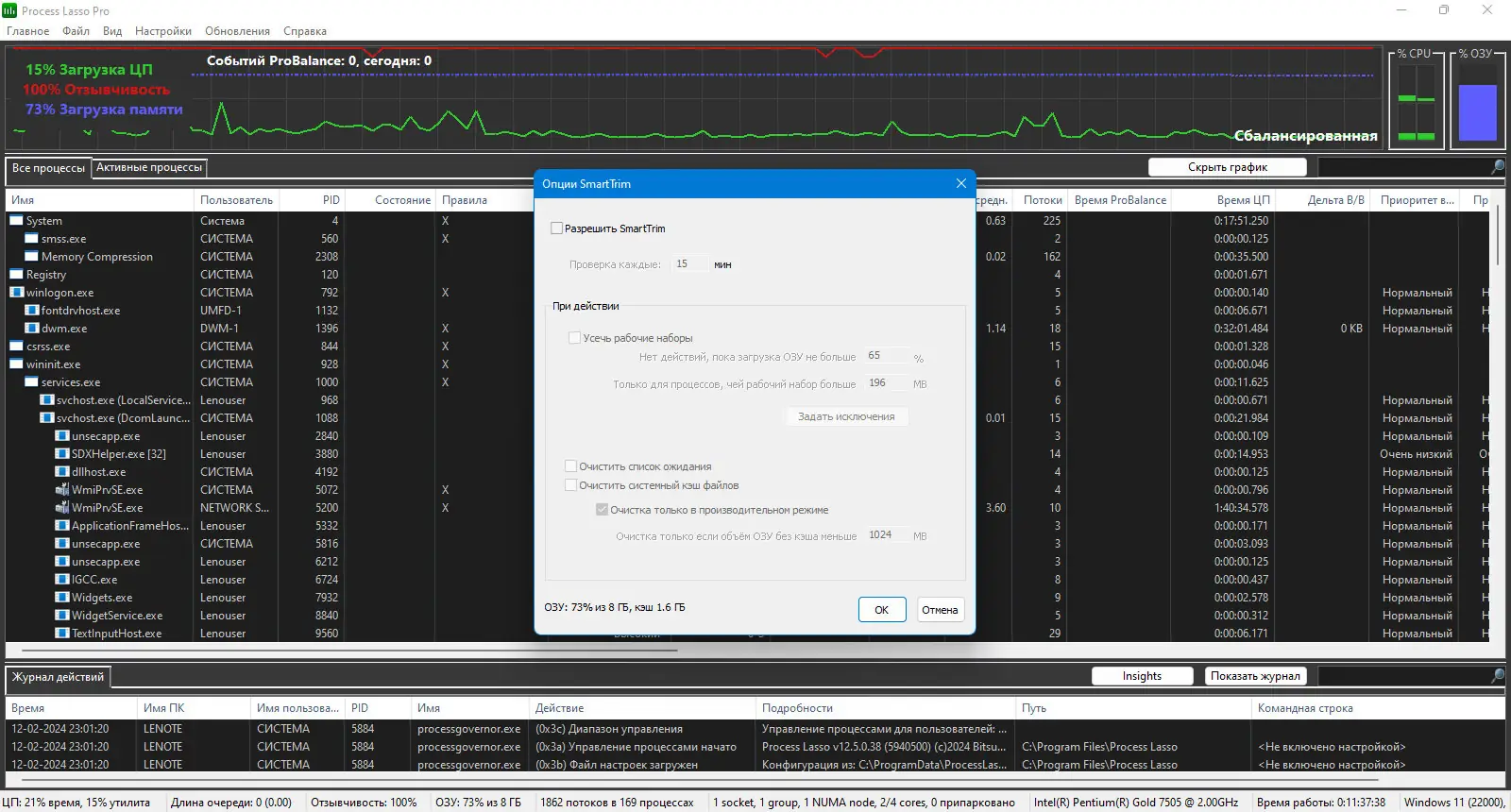This screenshot has width=1511, height=812.
Task: Click the 1024 MB cache threshold field
Action: click(x=887, y=534)
